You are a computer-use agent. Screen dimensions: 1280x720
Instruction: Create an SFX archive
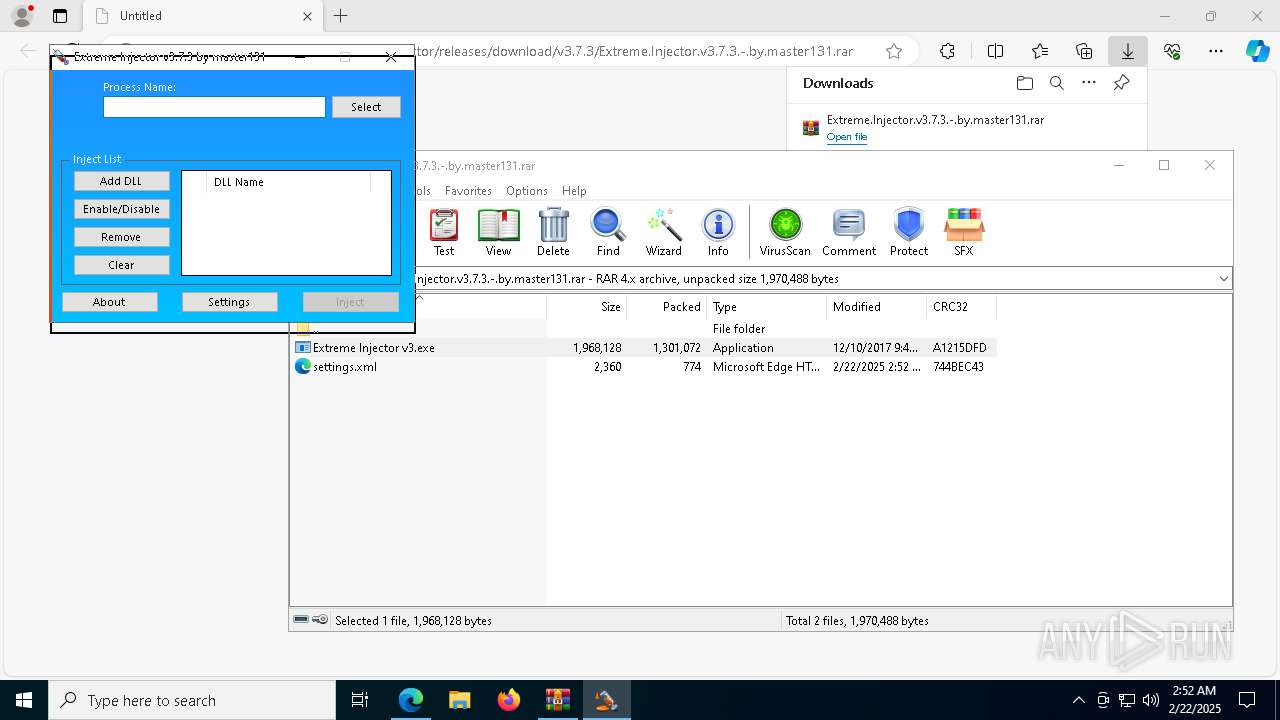click(x=964, y=232)
